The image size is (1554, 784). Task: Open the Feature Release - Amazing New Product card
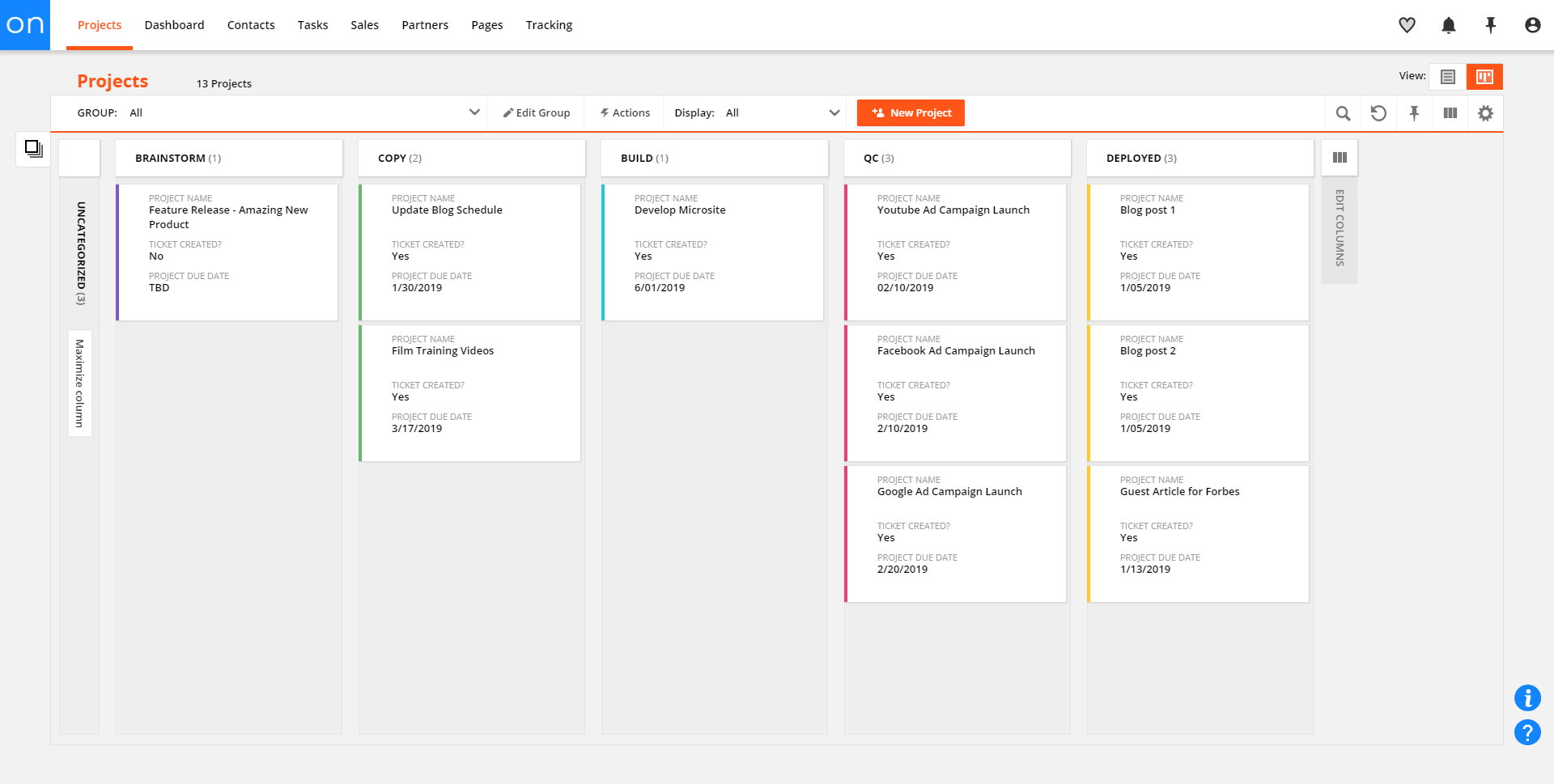(227, 252)
